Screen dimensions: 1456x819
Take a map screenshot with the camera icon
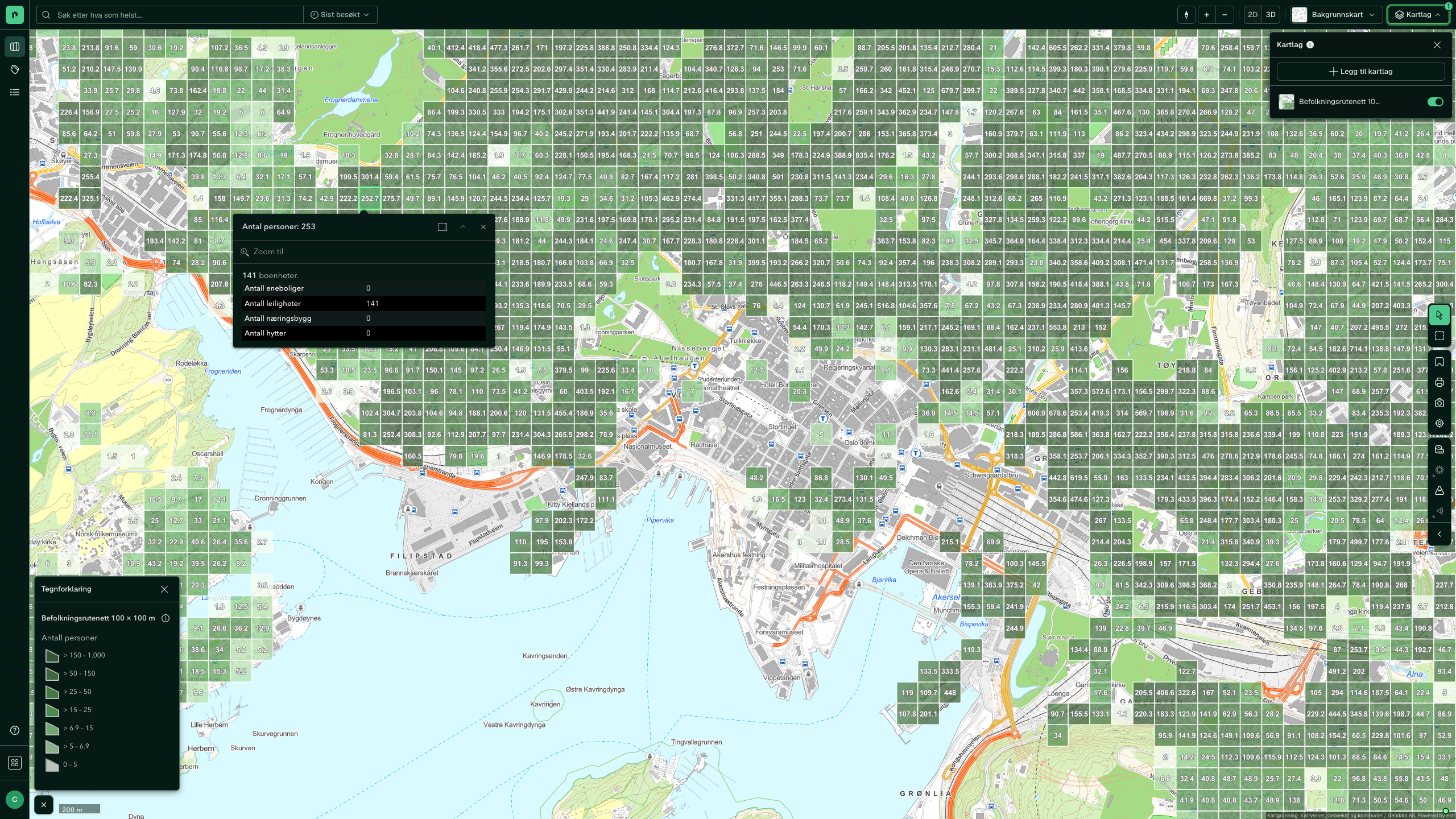(1440, 403)
